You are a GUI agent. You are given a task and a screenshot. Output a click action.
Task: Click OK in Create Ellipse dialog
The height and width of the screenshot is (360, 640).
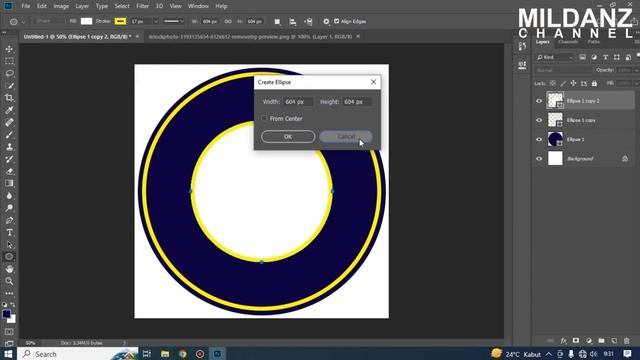[288, 136]
